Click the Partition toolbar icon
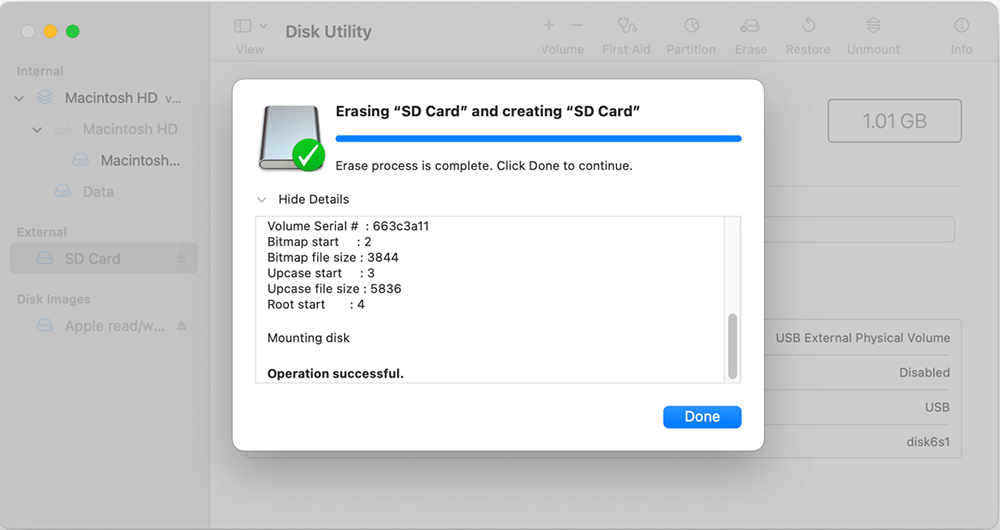This screenshot has width=1000, height=530. point(691,26)
